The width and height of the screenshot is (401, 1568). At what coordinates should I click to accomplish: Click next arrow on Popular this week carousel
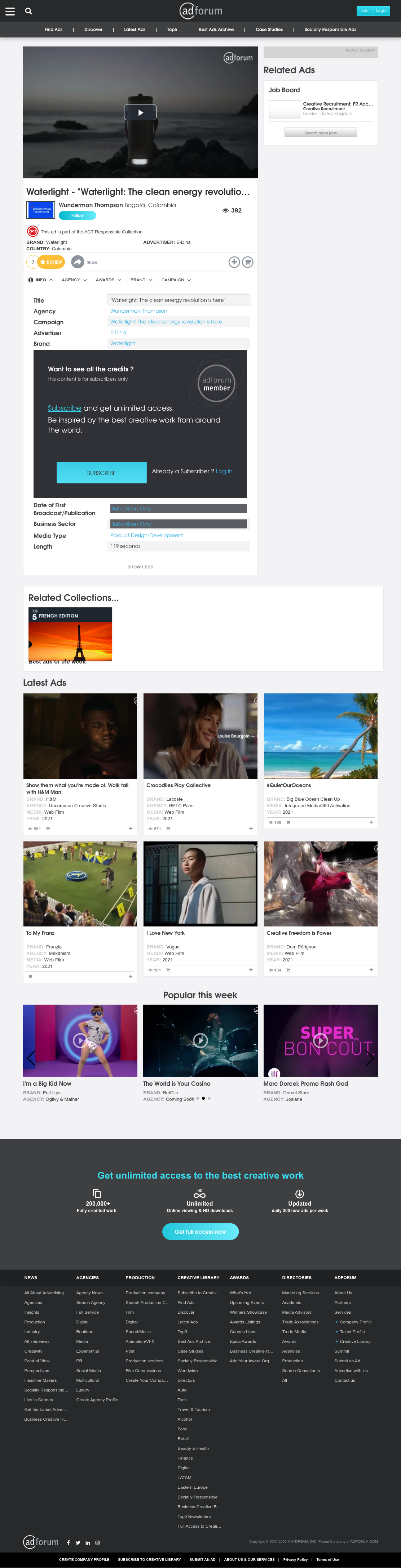[369, 1059]
